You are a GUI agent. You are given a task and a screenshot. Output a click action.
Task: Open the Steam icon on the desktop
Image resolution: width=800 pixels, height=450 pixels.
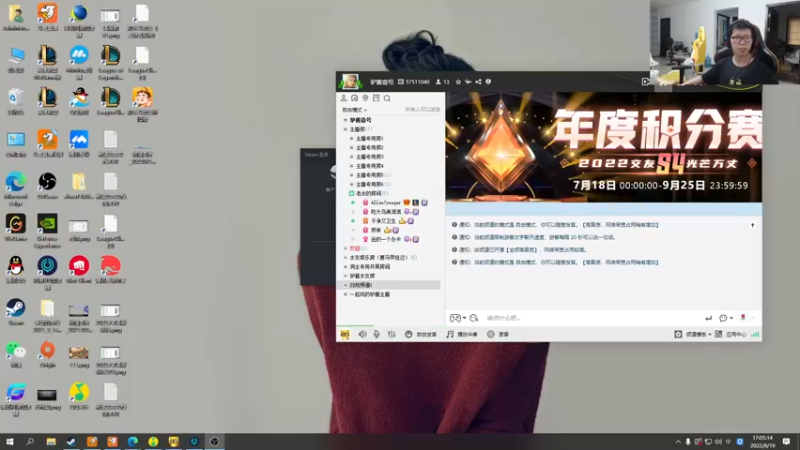tap(16, 311)
